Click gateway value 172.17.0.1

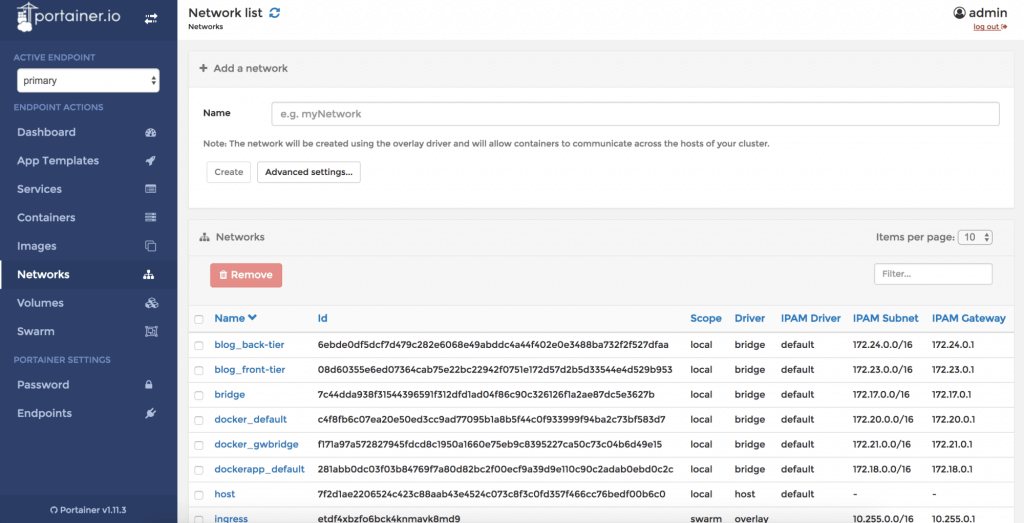[952, 394]
